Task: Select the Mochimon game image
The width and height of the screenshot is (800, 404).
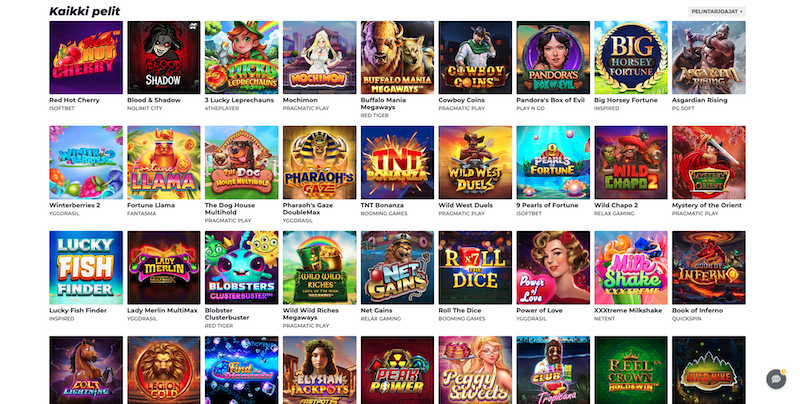Action: coord(319,57)
